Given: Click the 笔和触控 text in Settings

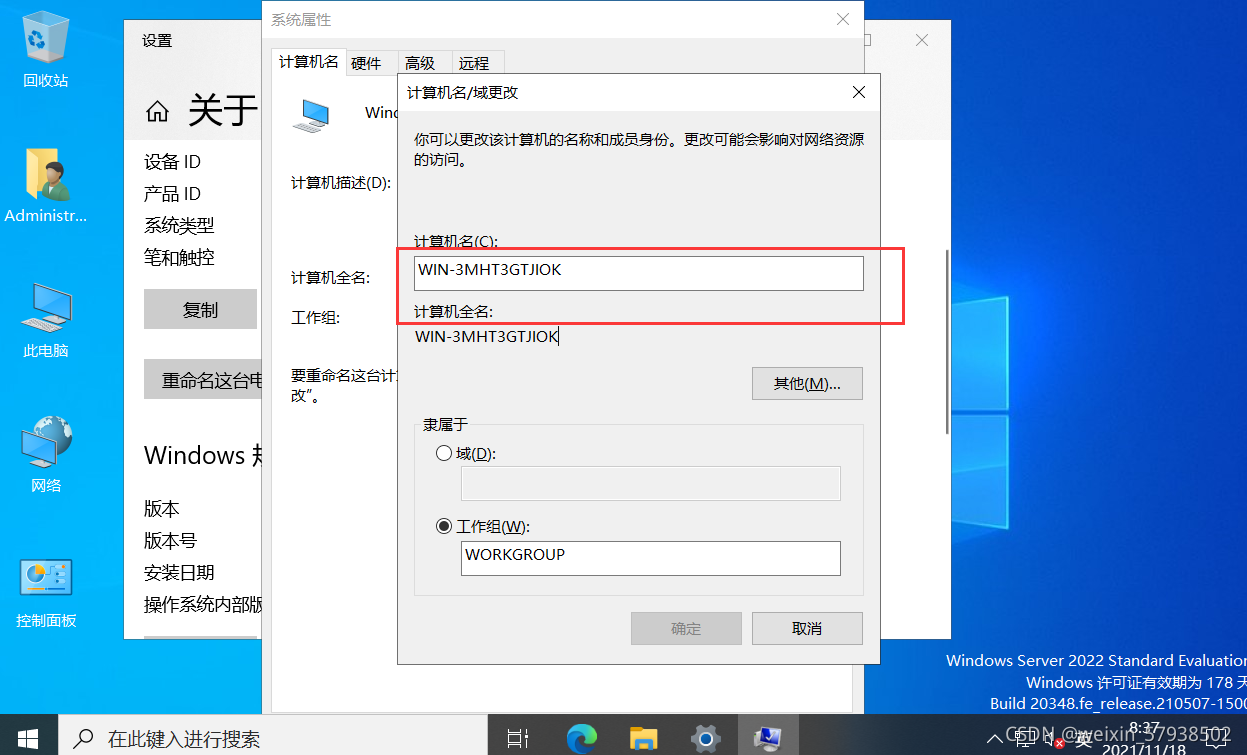Looking at the screenshot, I should (x=179, y=258).
